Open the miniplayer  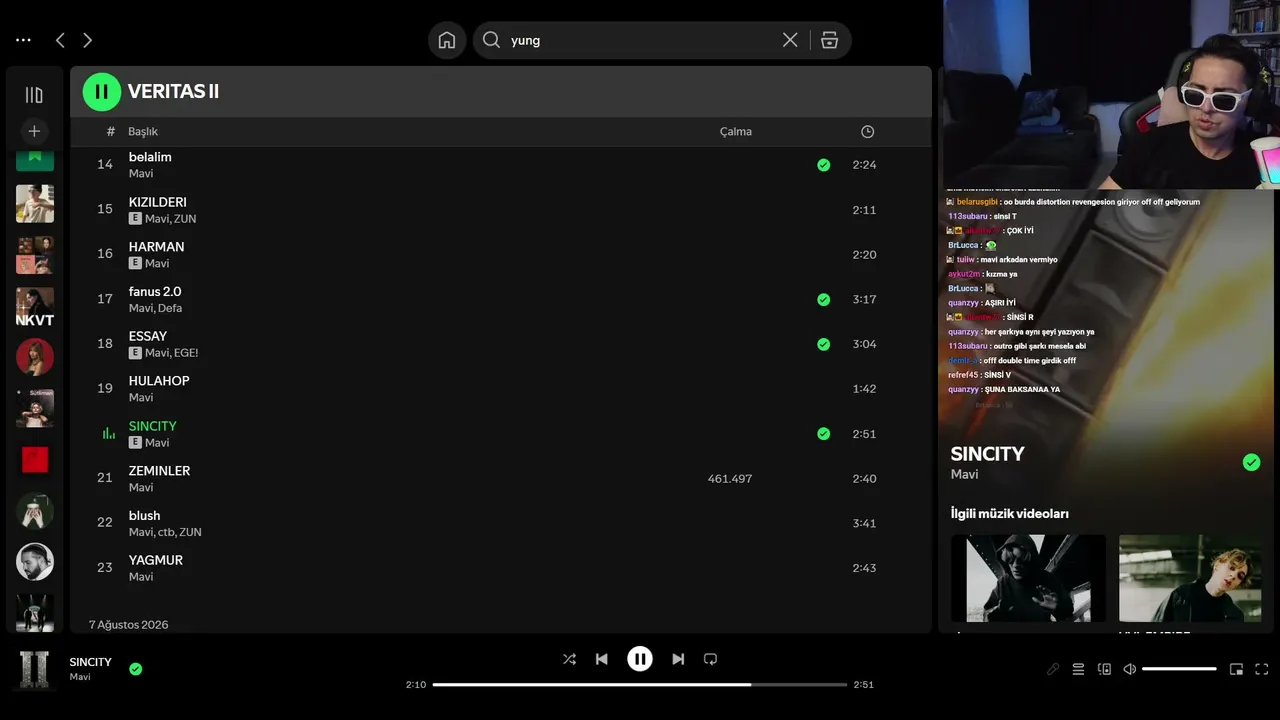[1236, 669]
